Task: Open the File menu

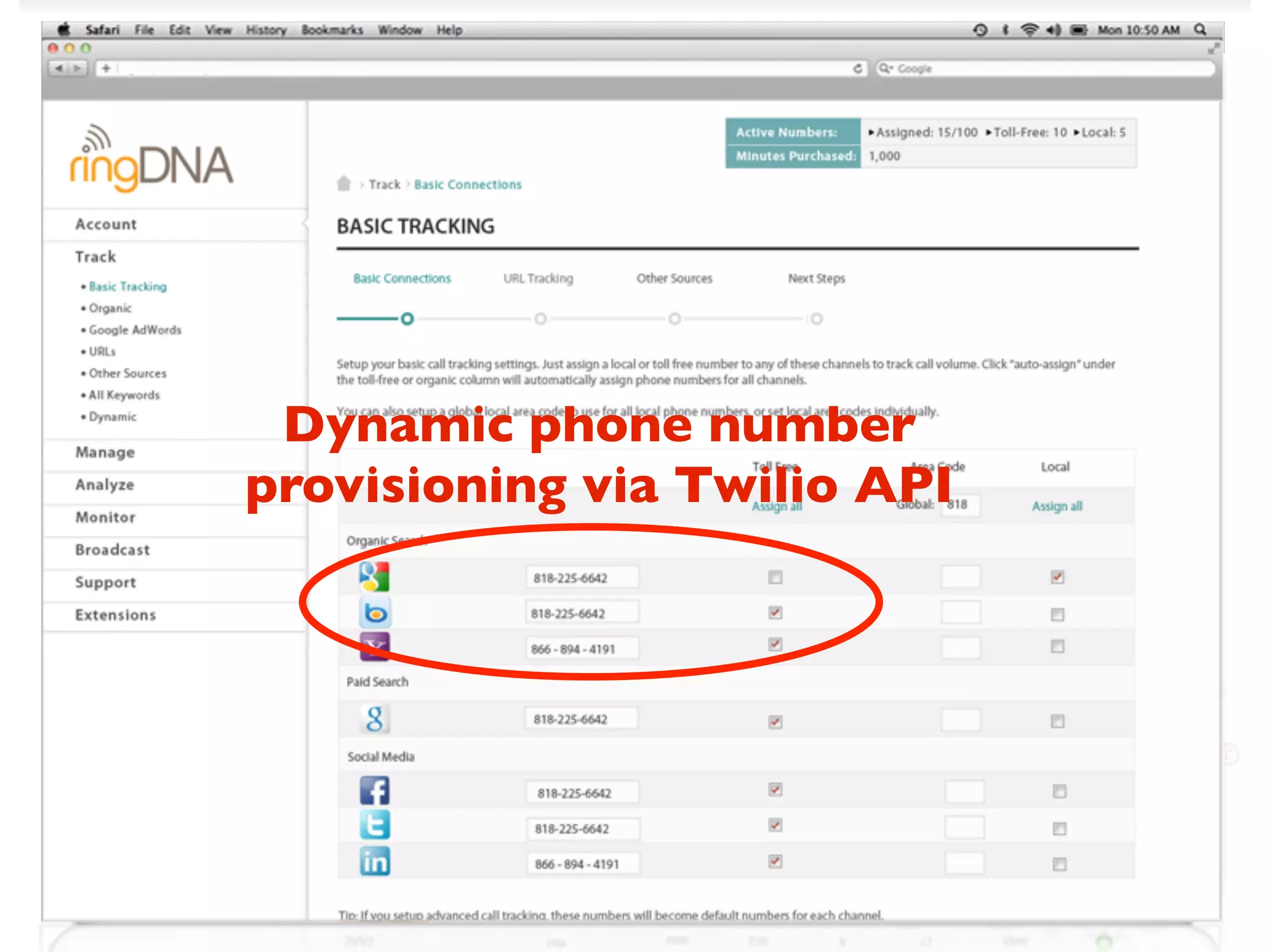Action: 144,30
